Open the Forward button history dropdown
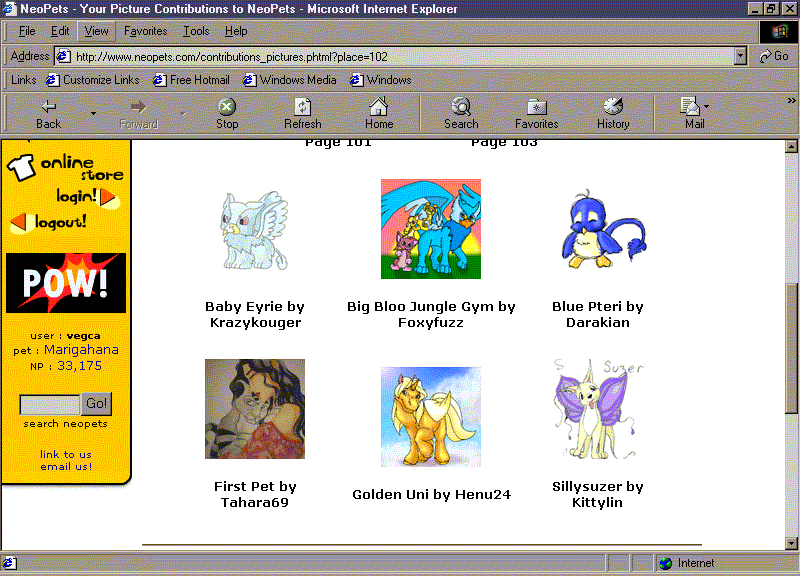The image size is (800, 576). (x=182, y=113)
